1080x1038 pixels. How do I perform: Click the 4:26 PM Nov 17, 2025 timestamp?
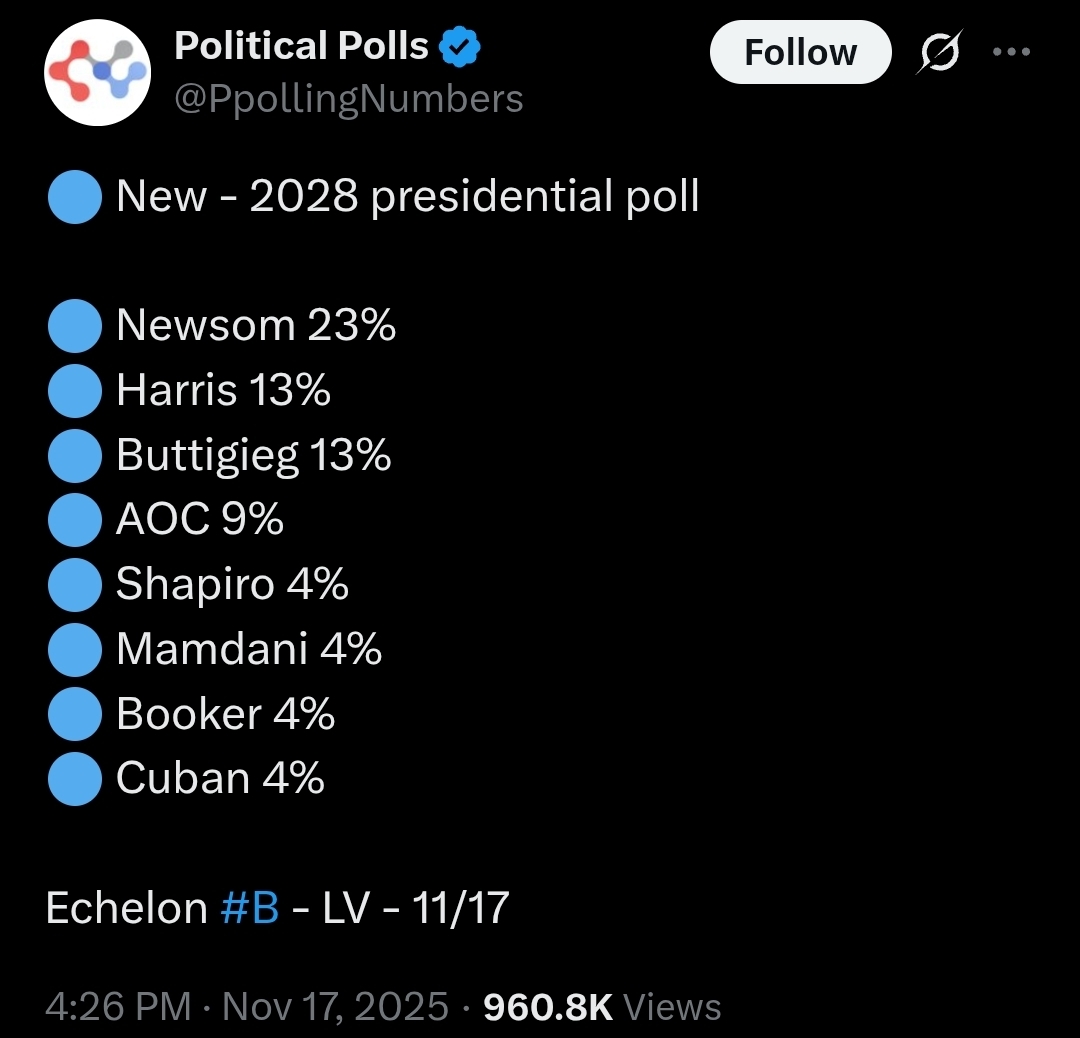(x=247, y=1006)
